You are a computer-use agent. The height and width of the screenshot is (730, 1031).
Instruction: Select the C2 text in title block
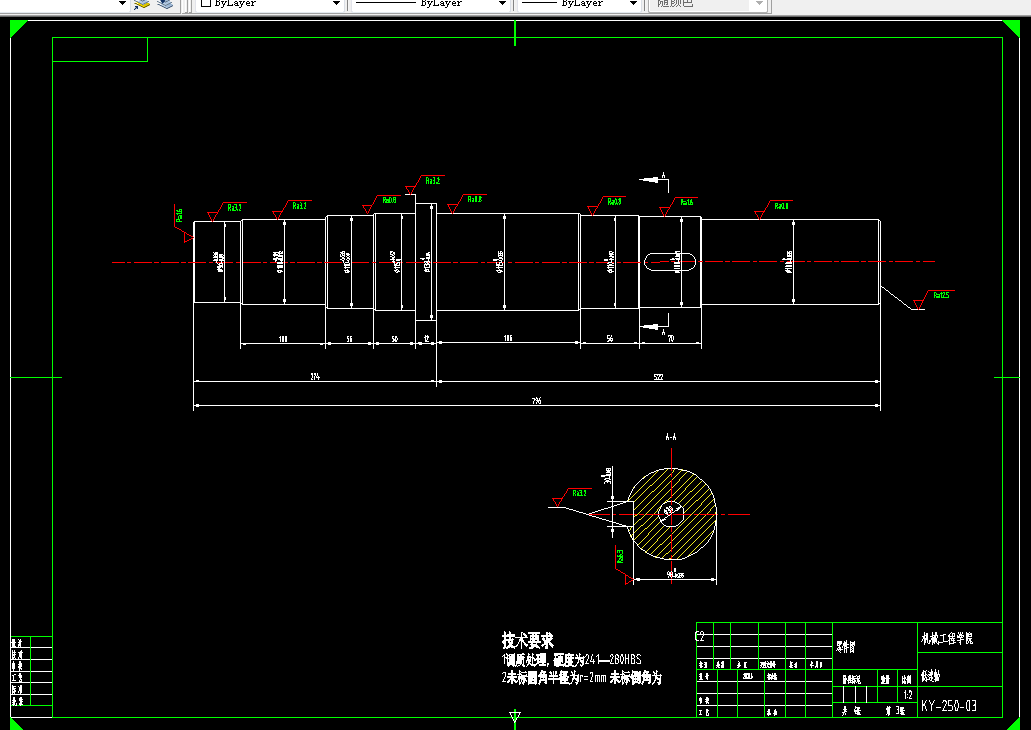[700, 637]
